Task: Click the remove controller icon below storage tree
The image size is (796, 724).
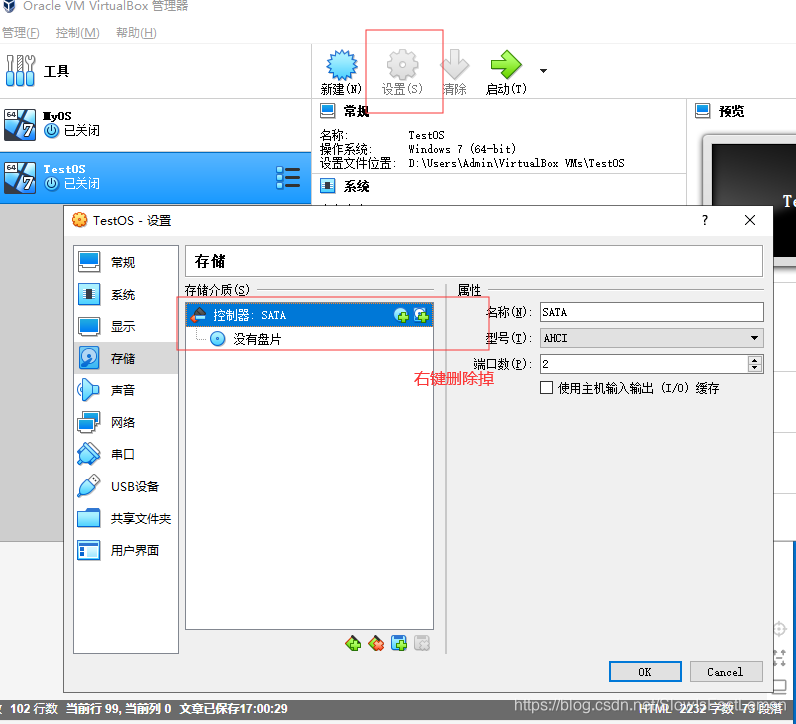Action: 376,643
